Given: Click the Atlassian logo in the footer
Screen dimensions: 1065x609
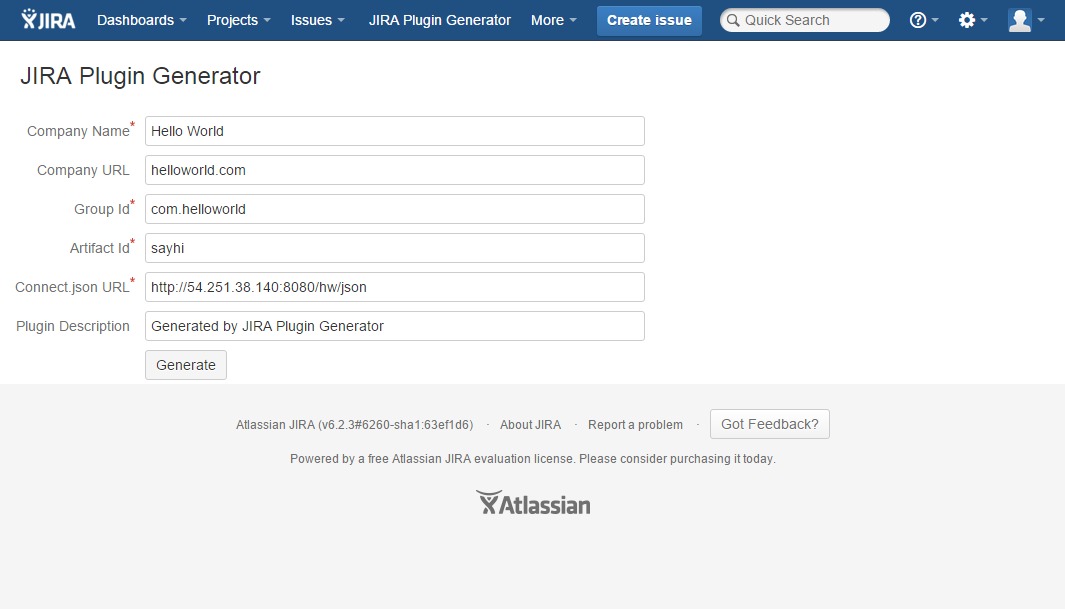Looking at the screenshot, I should click(533, 503).
